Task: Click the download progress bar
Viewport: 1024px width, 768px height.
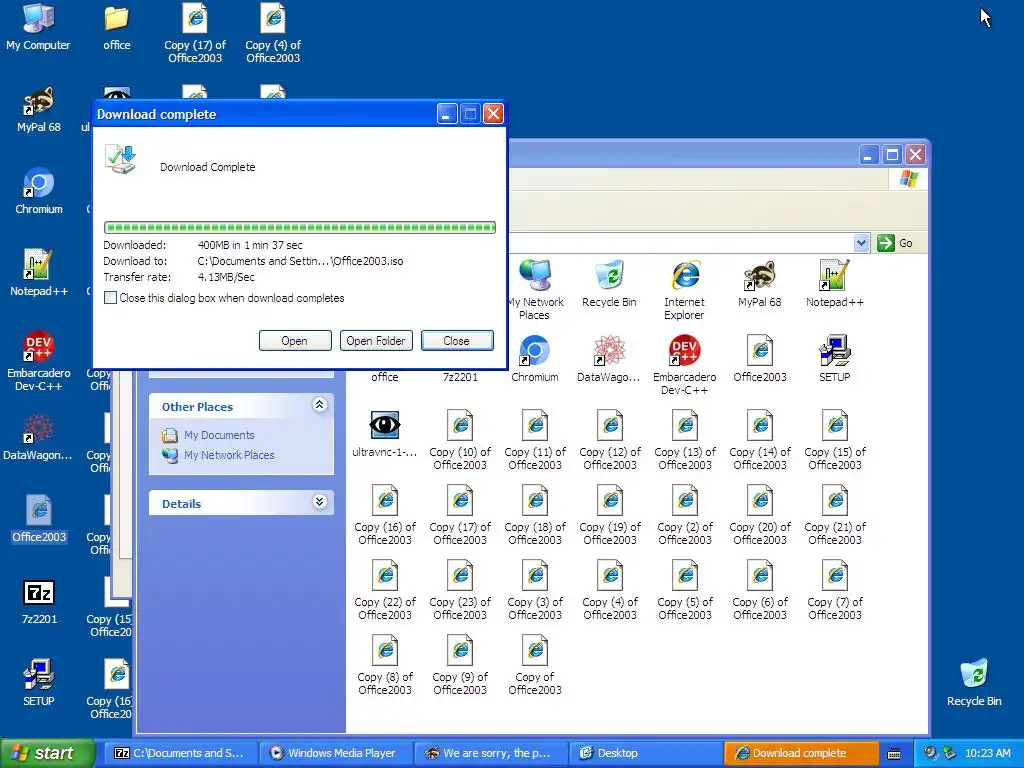Action: [300, 227]
